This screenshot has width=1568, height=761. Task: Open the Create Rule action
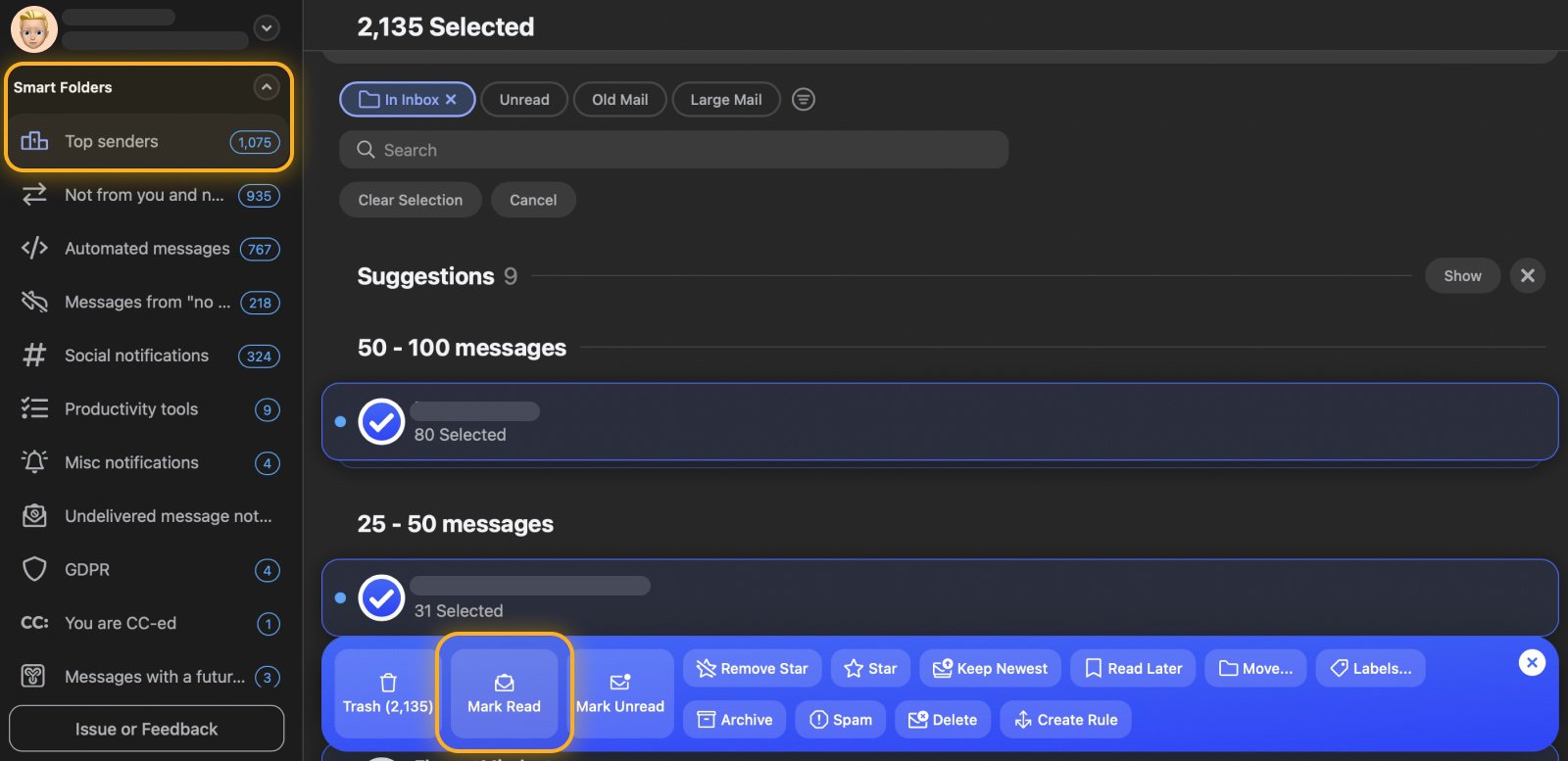pos(1065,720)
